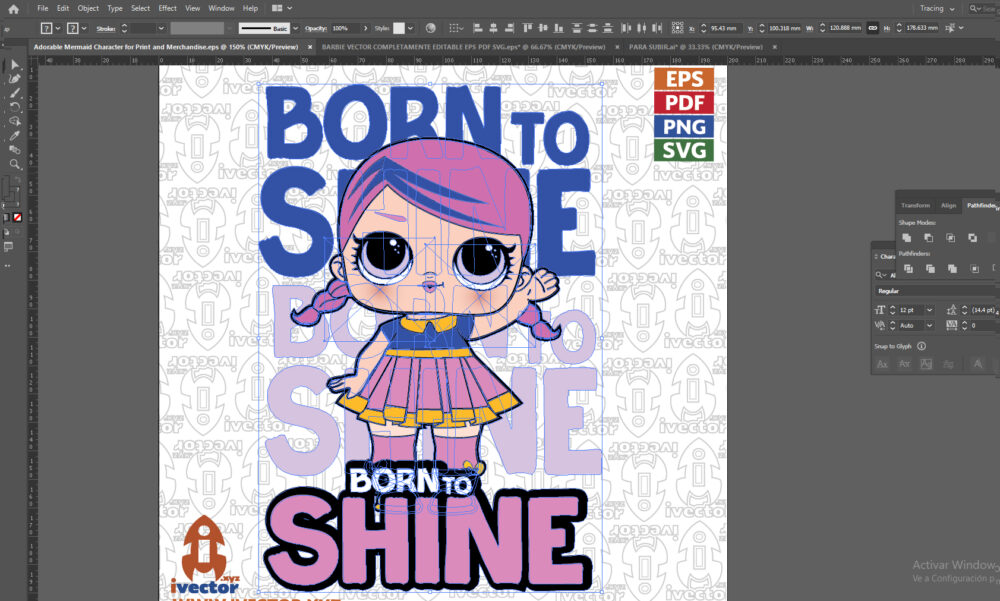Open the Basic brush definition dropdown
This screenshot has width=1000, height=601.
click(295, 28)
